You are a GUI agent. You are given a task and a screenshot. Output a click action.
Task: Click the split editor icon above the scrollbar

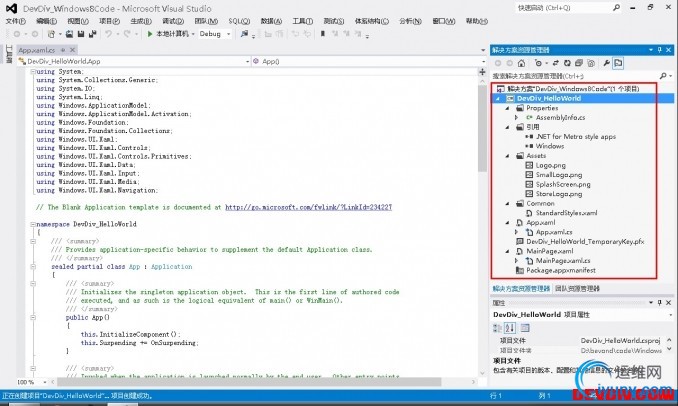[482, 72]
